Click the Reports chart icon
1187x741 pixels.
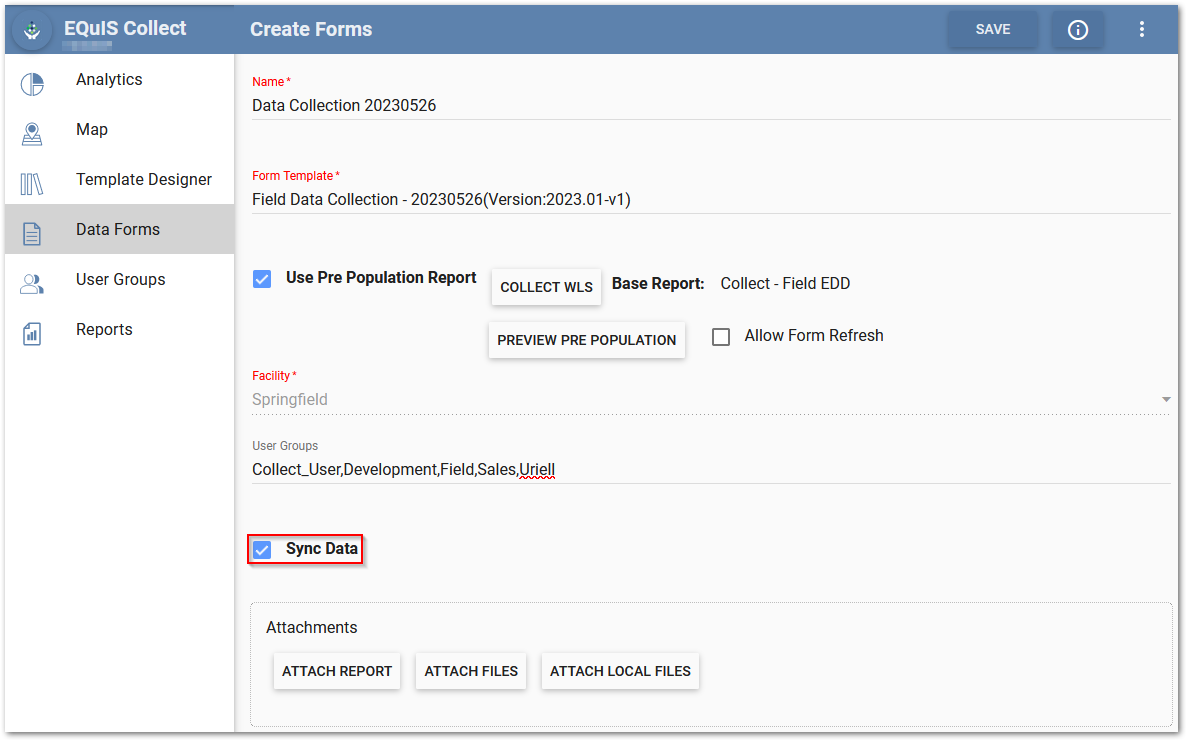click(32, 334)
